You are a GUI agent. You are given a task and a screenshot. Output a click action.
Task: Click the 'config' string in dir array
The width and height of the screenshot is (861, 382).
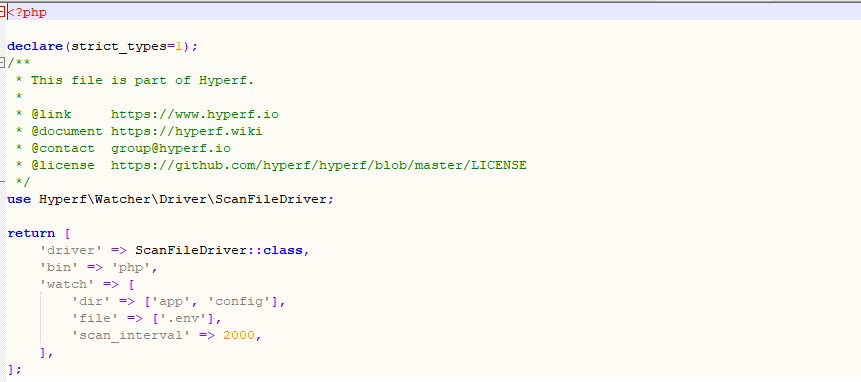(239, 302)
